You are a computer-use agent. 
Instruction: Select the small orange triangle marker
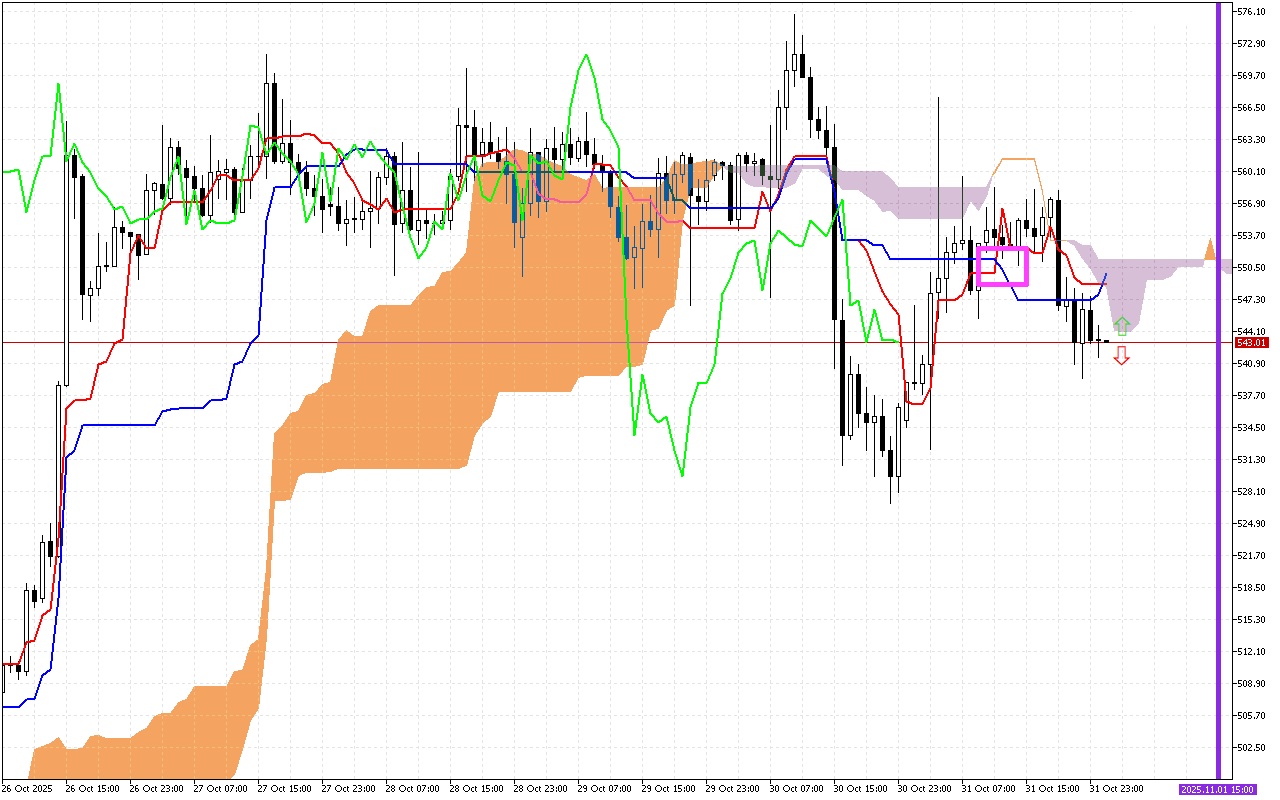(1209, 249)
